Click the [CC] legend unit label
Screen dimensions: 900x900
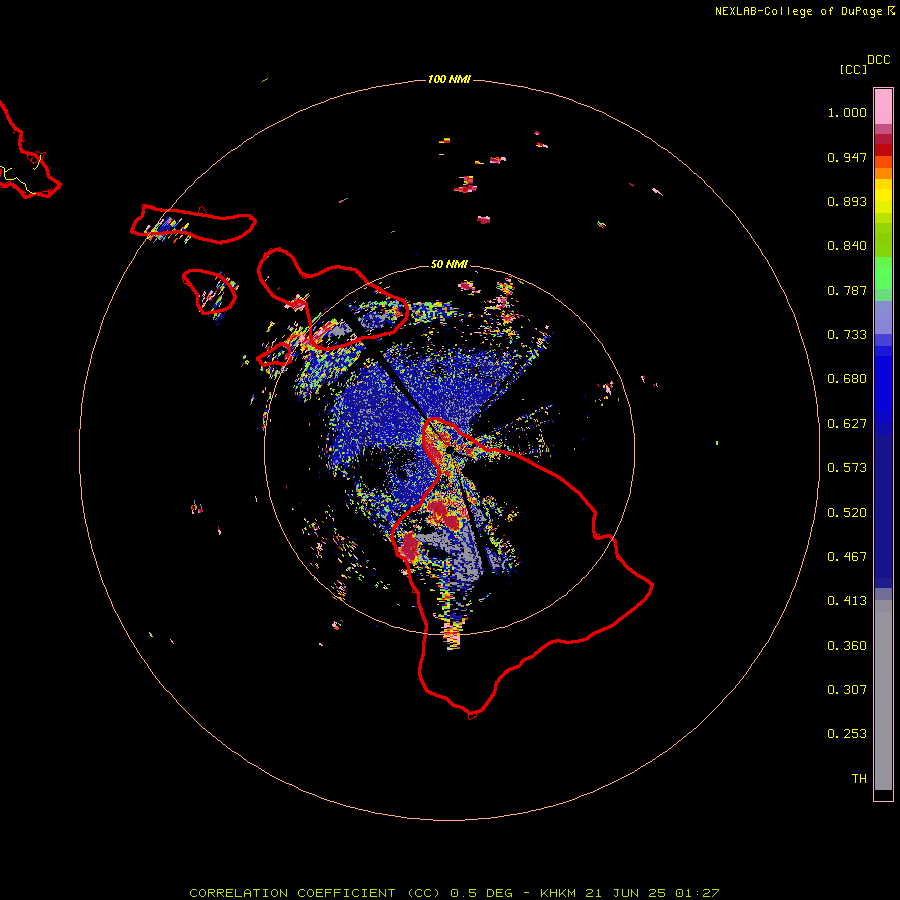853,69
